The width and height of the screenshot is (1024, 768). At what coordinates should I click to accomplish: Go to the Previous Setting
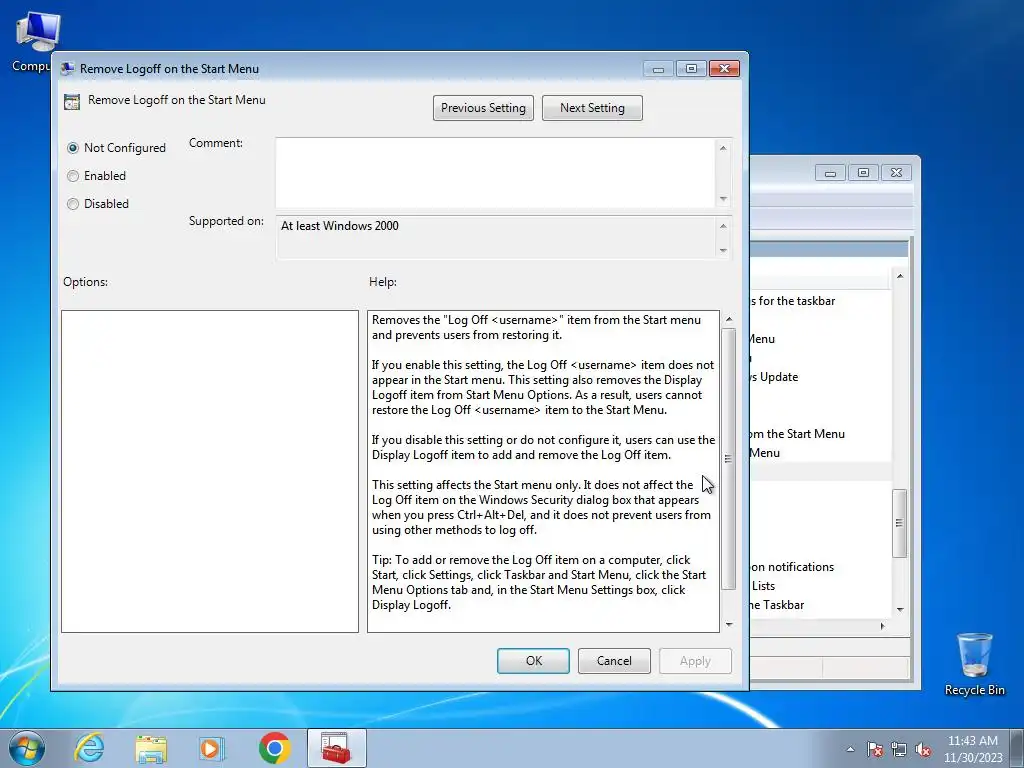click(483, 108)
